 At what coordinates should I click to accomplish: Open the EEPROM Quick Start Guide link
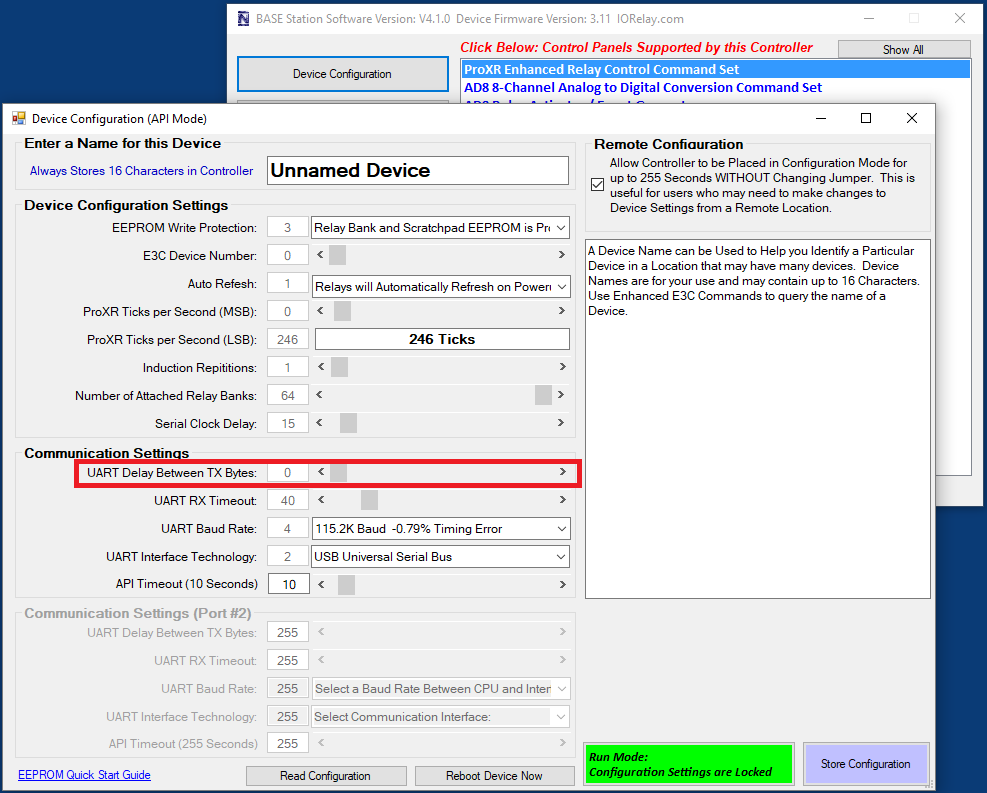click(84, 775)
